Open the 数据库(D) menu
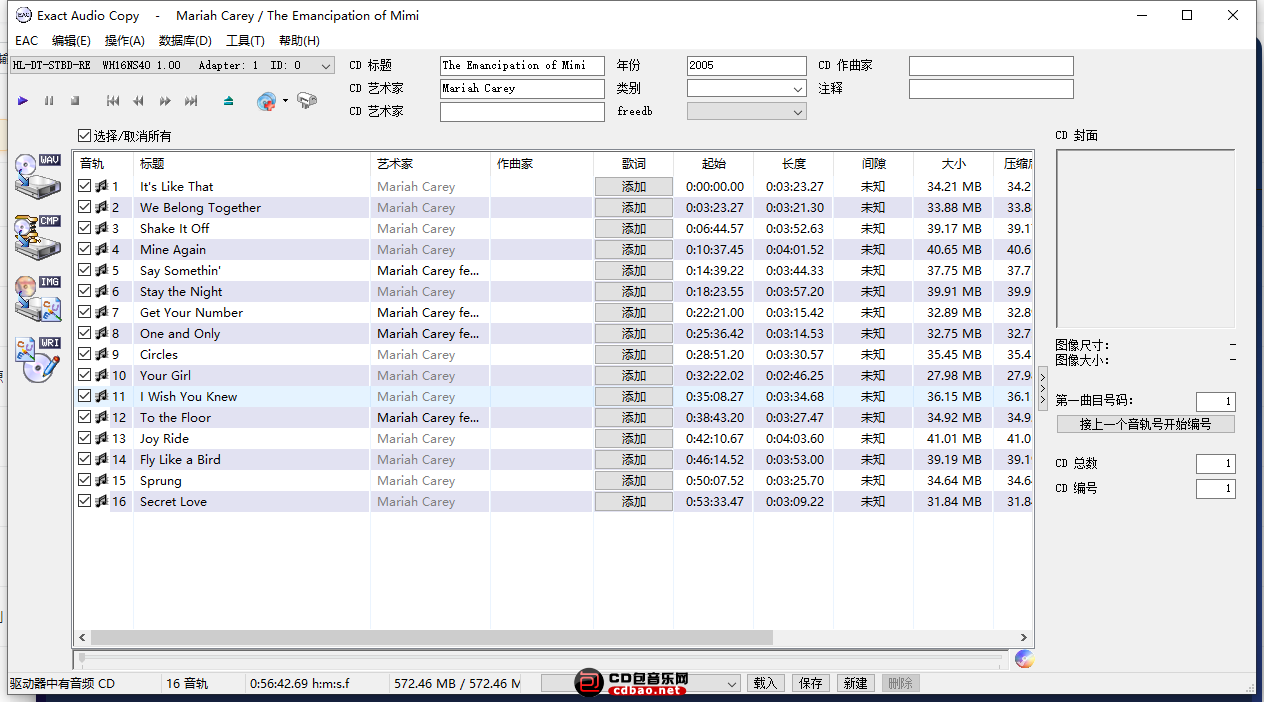The height and width of the screenshot is (702, 1264). pos(185,41)
